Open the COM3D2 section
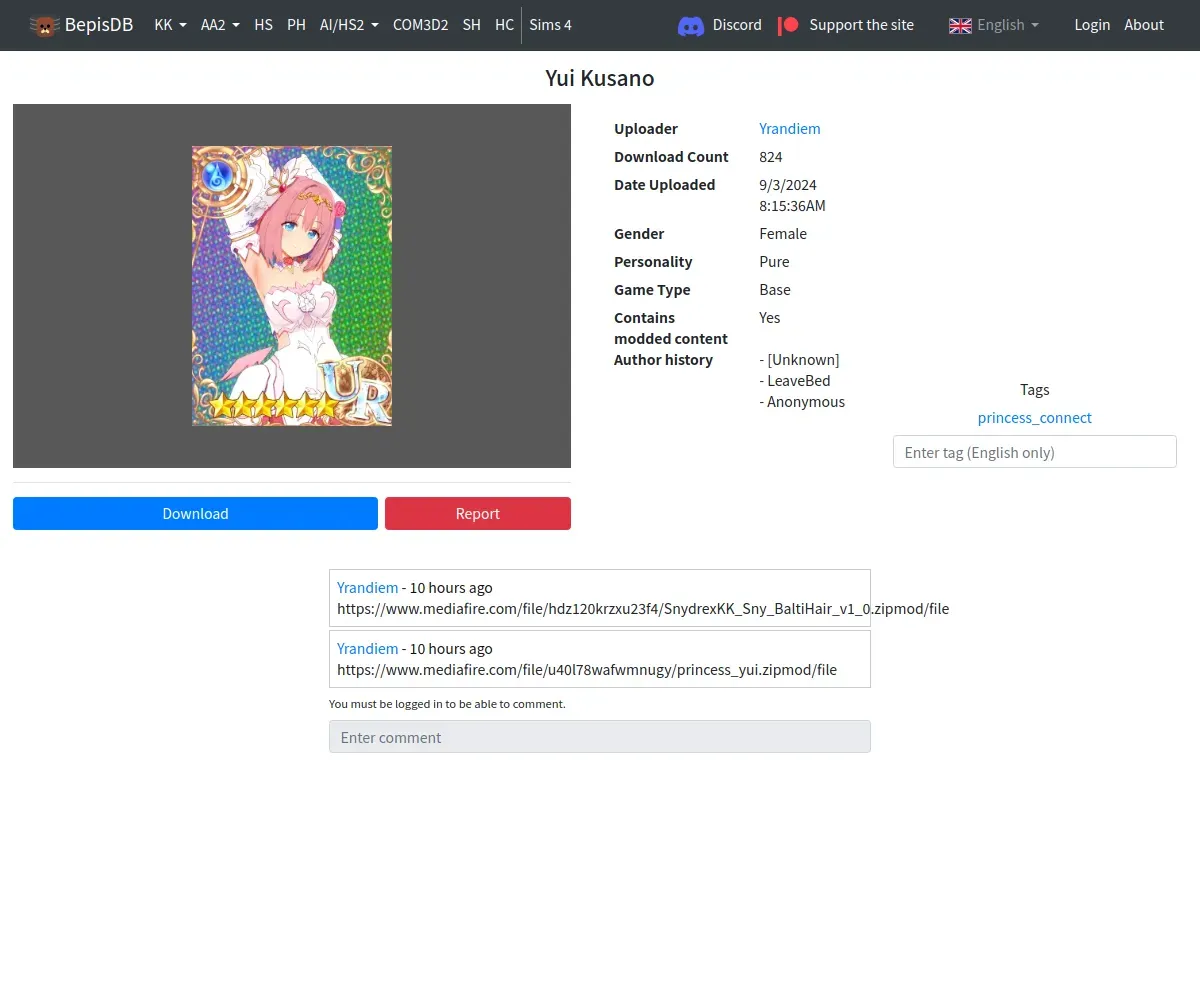This screenshot has height=1000, width=1200. coord(420,25)
